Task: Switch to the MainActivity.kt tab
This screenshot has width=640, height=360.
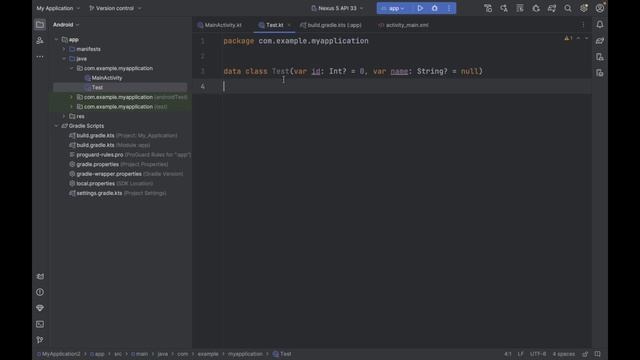Action: tap(220, 25)
